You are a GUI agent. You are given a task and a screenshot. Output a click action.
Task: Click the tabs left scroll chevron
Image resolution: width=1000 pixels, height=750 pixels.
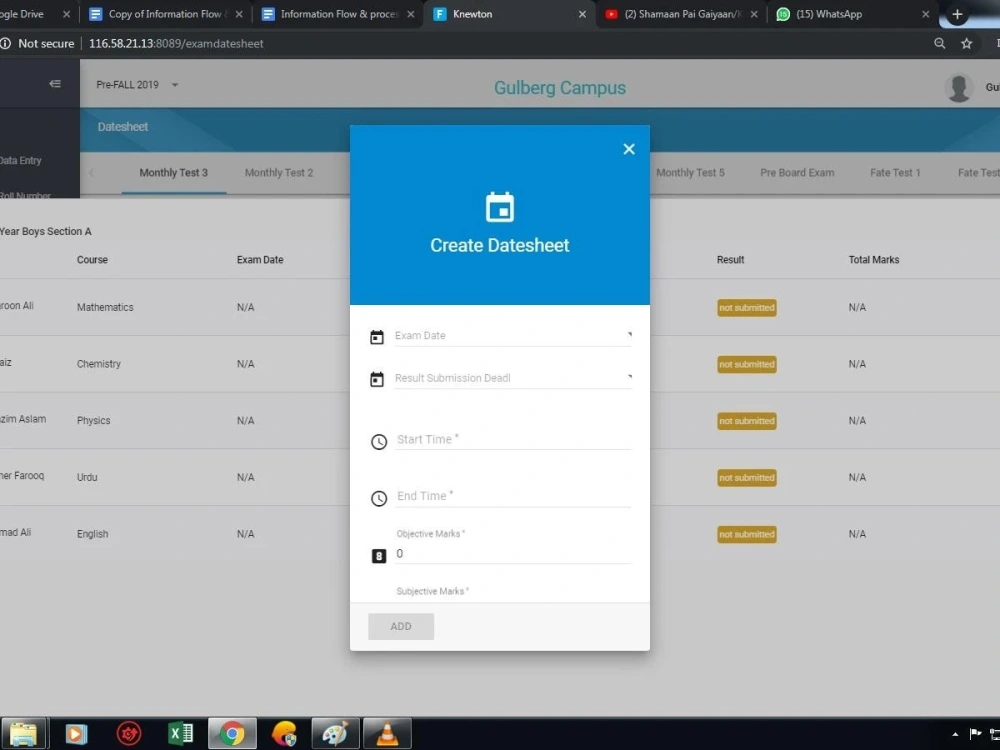coord(91,173)
